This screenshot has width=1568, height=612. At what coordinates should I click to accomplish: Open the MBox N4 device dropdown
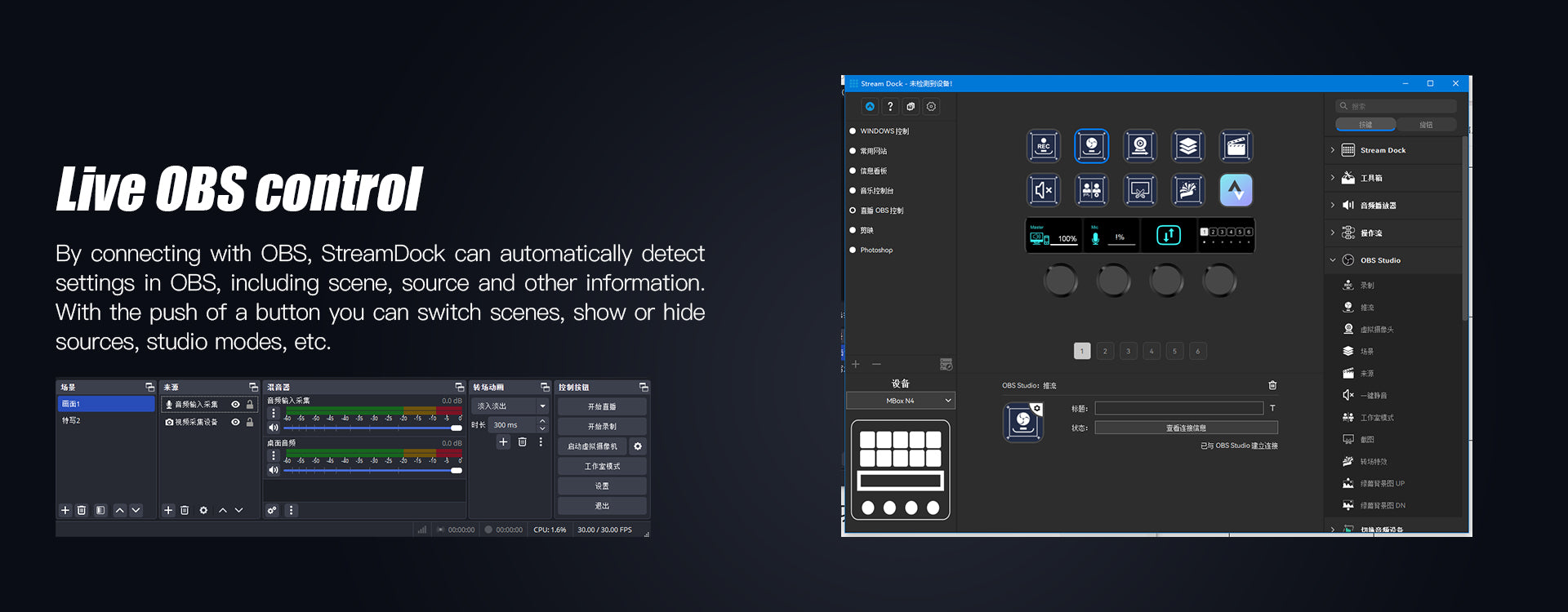[900, 401]
